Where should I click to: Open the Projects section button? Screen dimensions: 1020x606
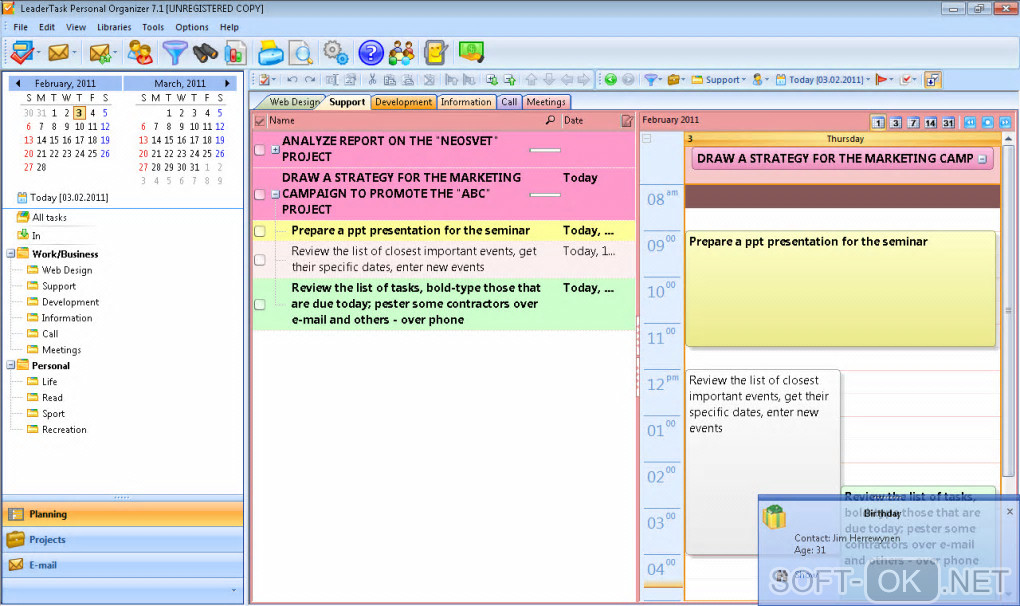point(123,540)
